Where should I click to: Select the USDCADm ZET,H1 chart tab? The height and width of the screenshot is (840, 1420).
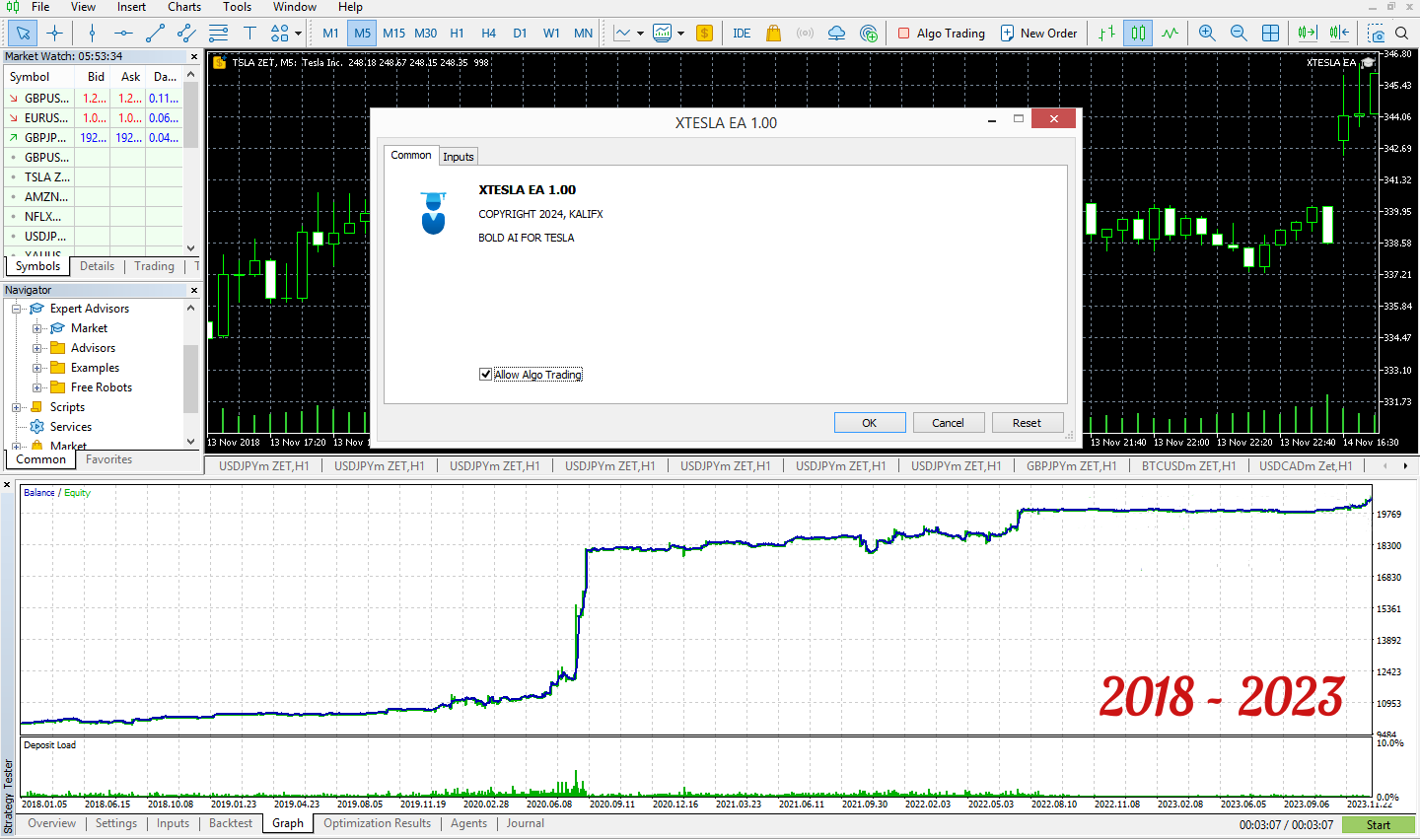pos(1305,464)
